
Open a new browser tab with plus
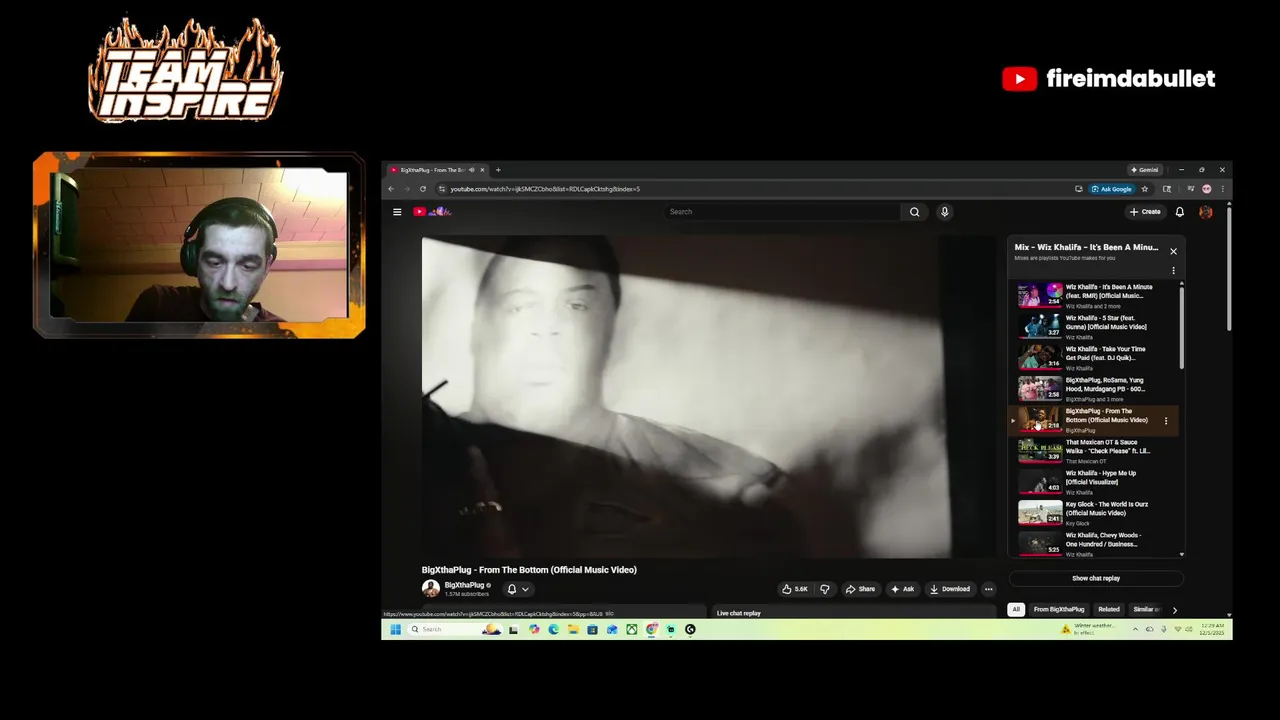coord(498,170)
